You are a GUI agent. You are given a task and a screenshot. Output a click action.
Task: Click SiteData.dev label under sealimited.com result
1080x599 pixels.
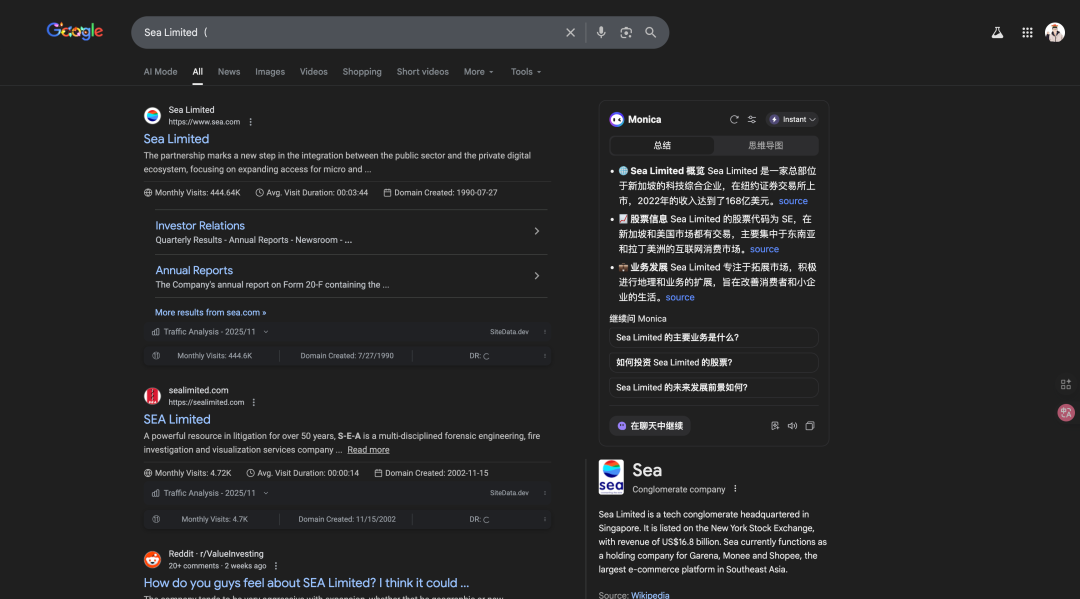[509, 493]
